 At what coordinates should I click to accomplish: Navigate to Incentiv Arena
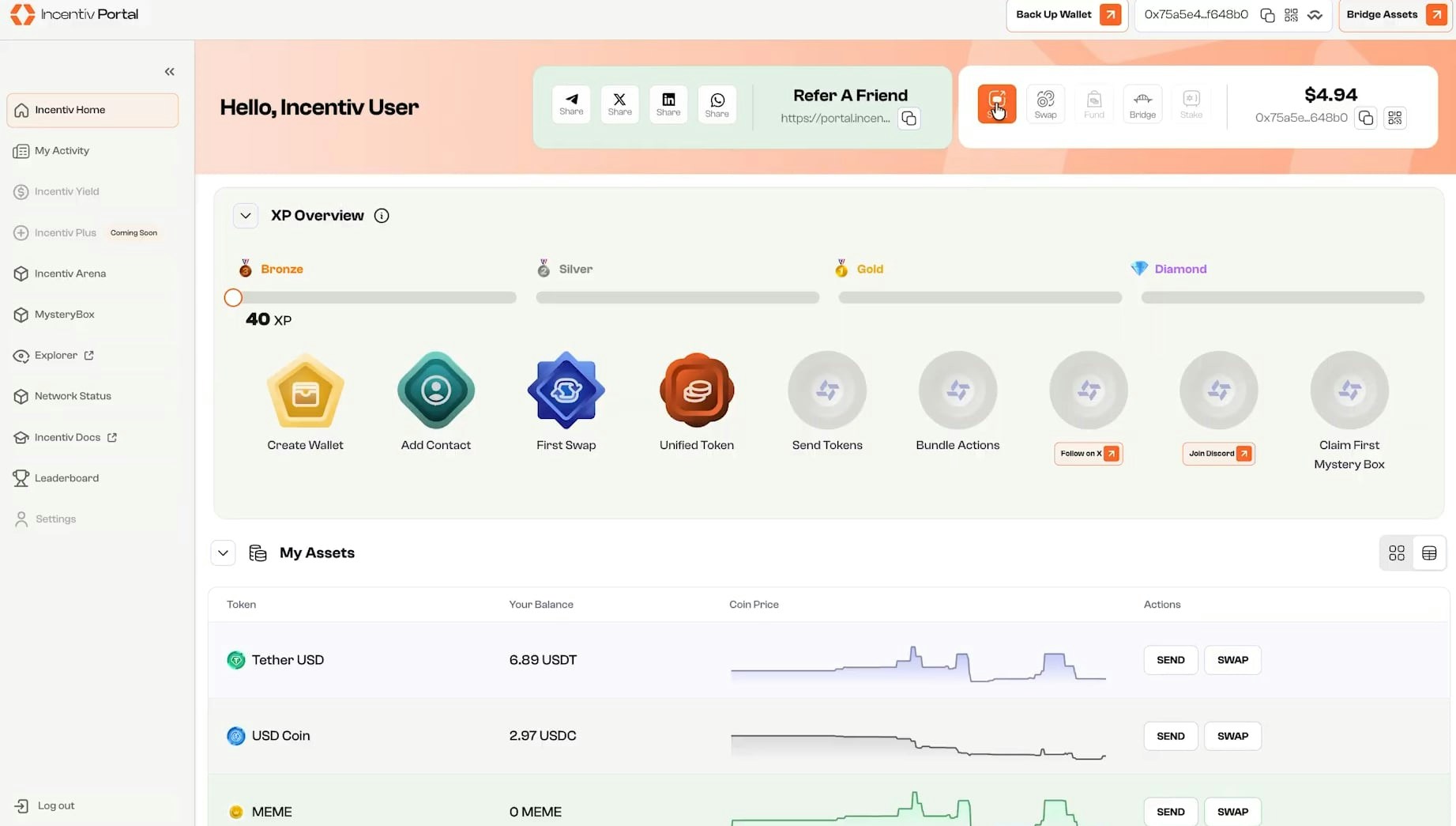click(70, 273)
